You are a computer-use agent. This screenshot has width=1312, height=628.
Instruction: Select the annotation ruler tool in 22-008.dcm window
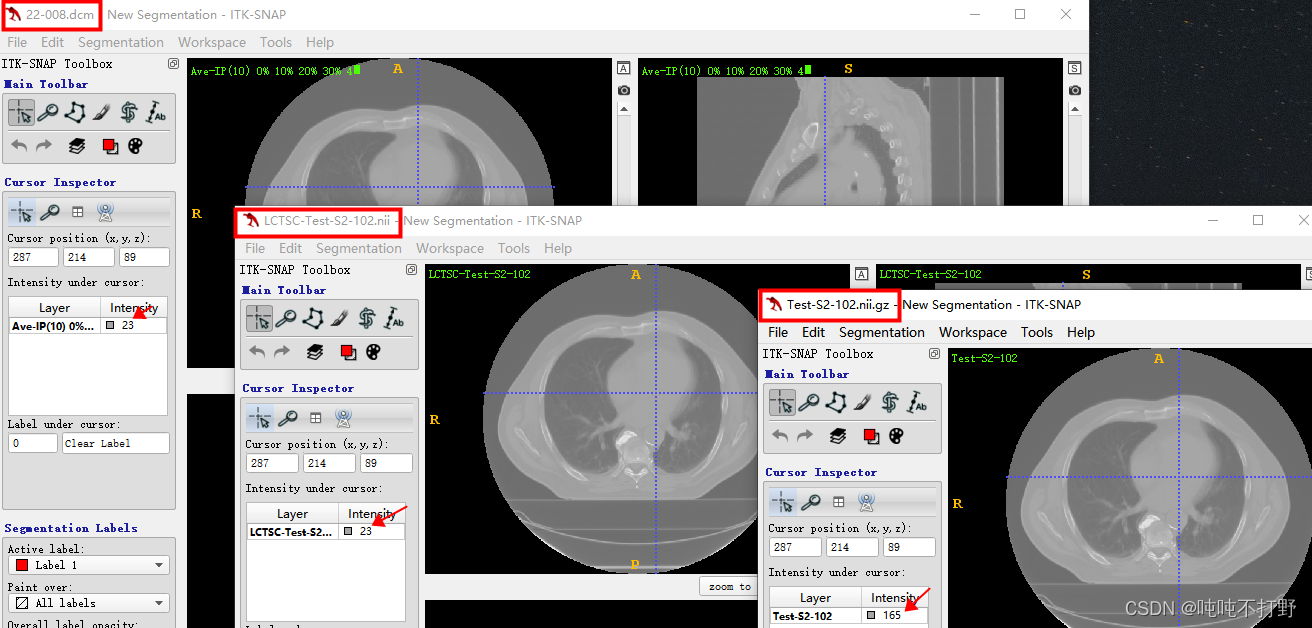(156, 112)
